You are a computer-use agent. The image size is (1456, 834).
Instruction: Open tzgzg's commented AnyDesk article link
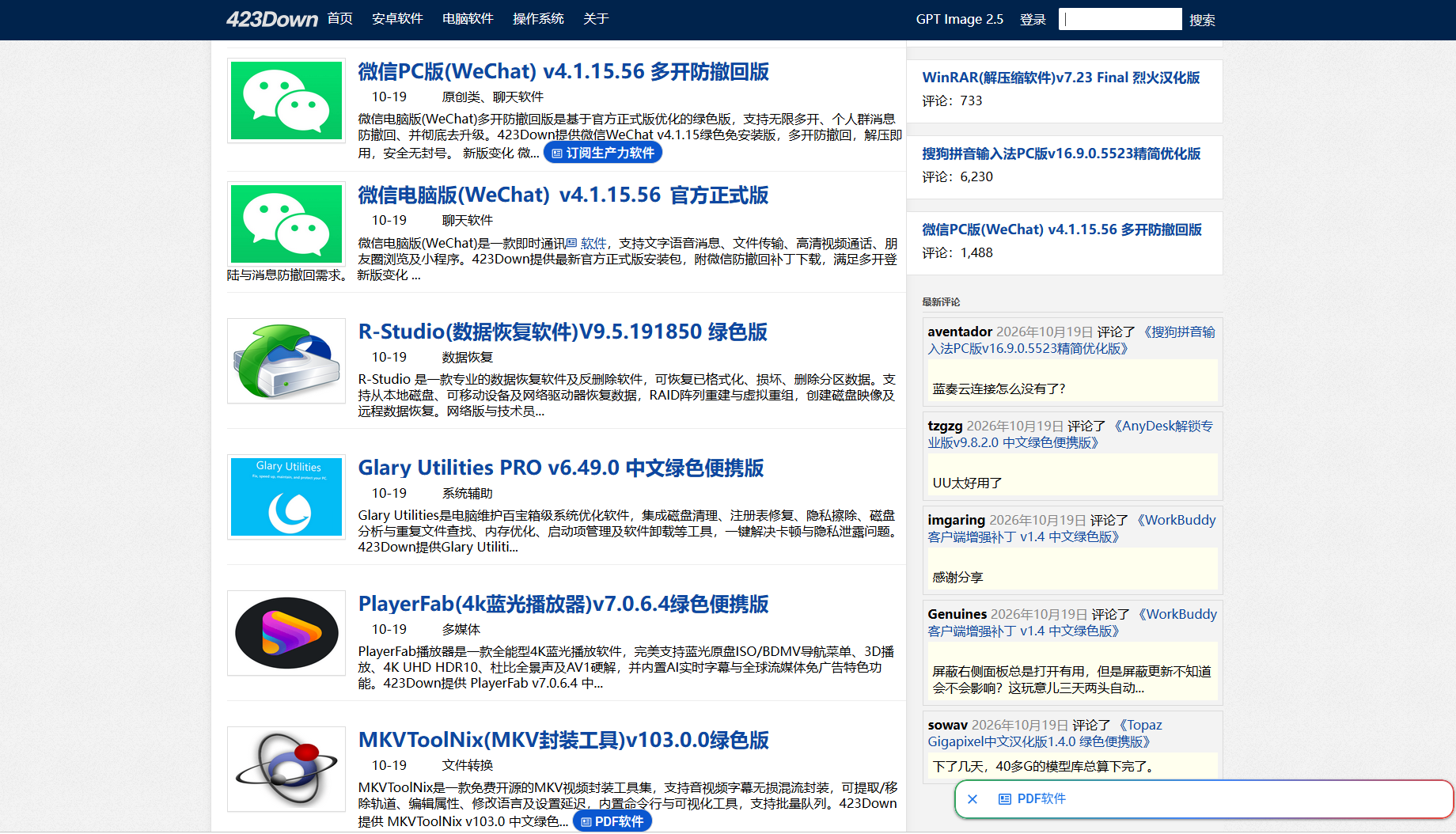[1071, 434]
